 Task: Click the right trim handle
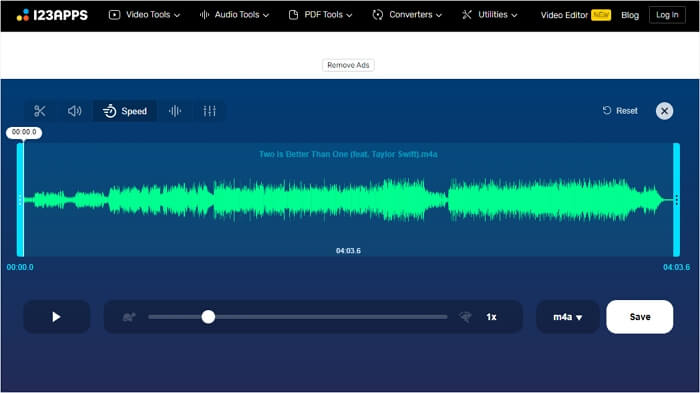[676, 200]
